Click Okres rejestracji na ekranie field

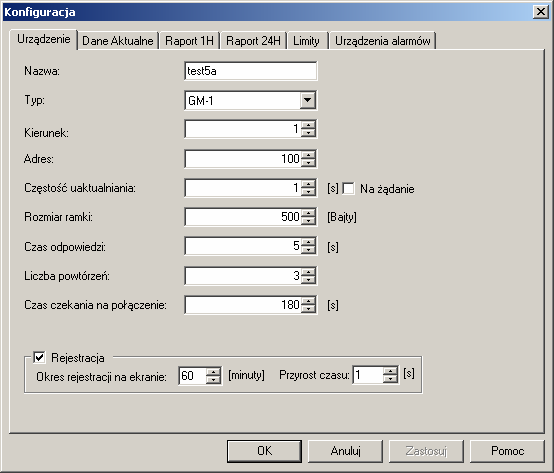click(x=192, y=375)
